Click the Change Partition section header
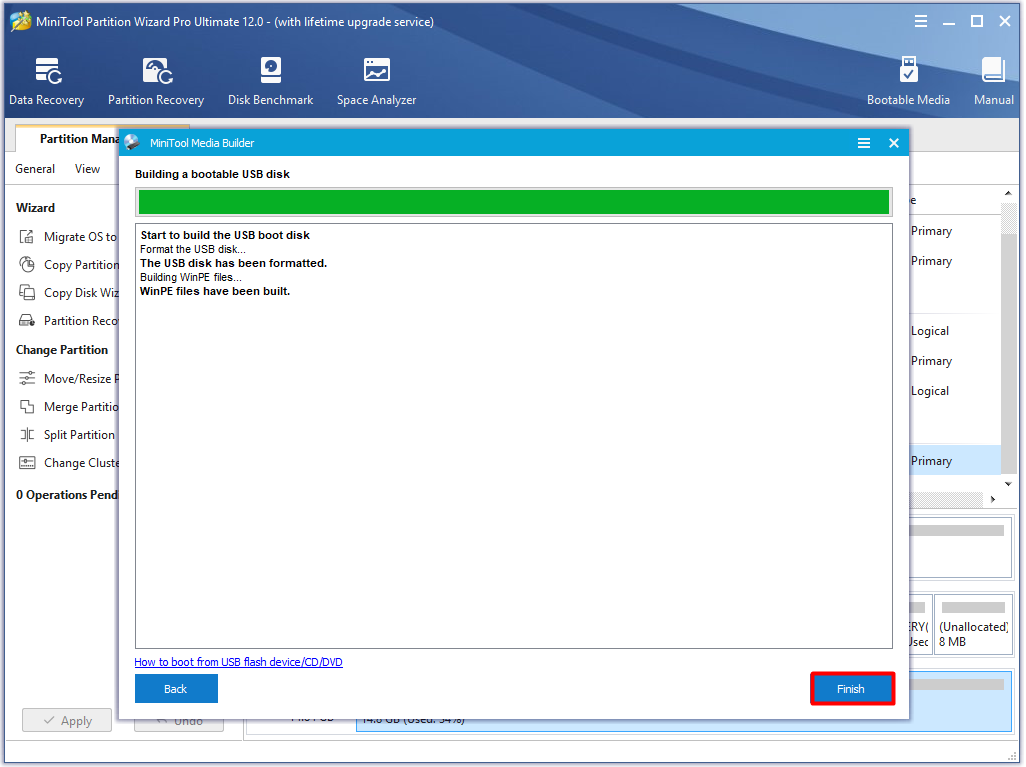Screen dimensions: 1026x767 [62, 349]
